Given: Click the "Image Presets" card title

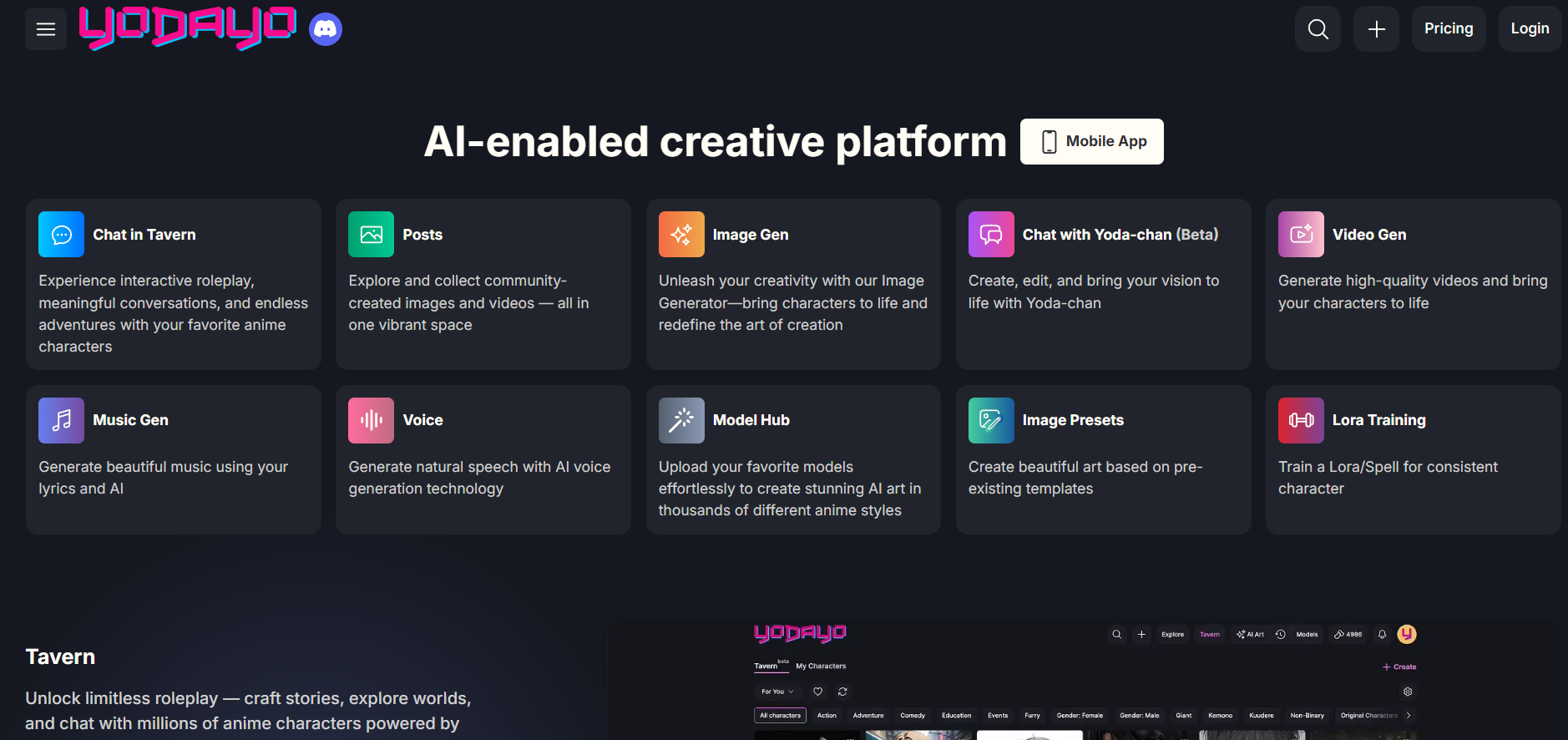Looking at the screenshot, I should point(1073,420).
